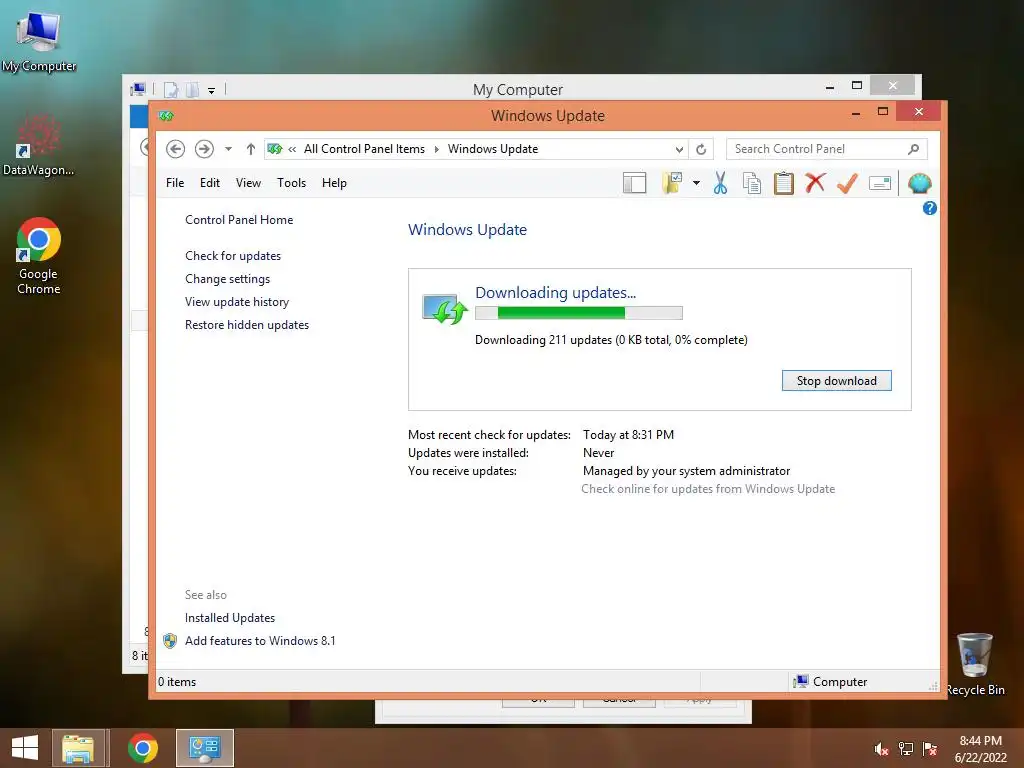
Task: Click the green download progress bar
Action: pos(579,313)
